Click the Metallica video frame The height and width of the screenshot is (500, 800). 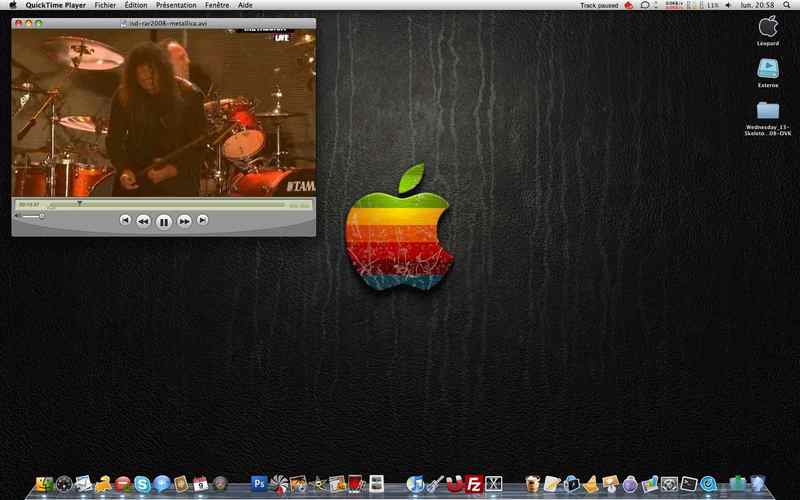(x=163, y=112)
